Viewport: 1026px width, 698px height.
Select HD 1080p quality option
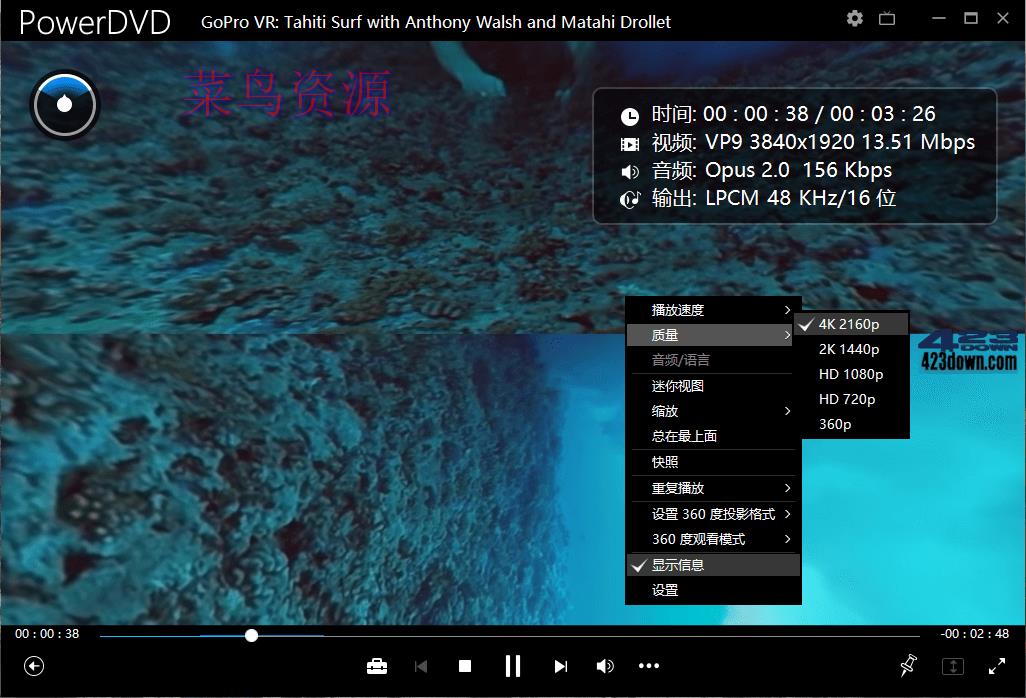tap(850, 373)
